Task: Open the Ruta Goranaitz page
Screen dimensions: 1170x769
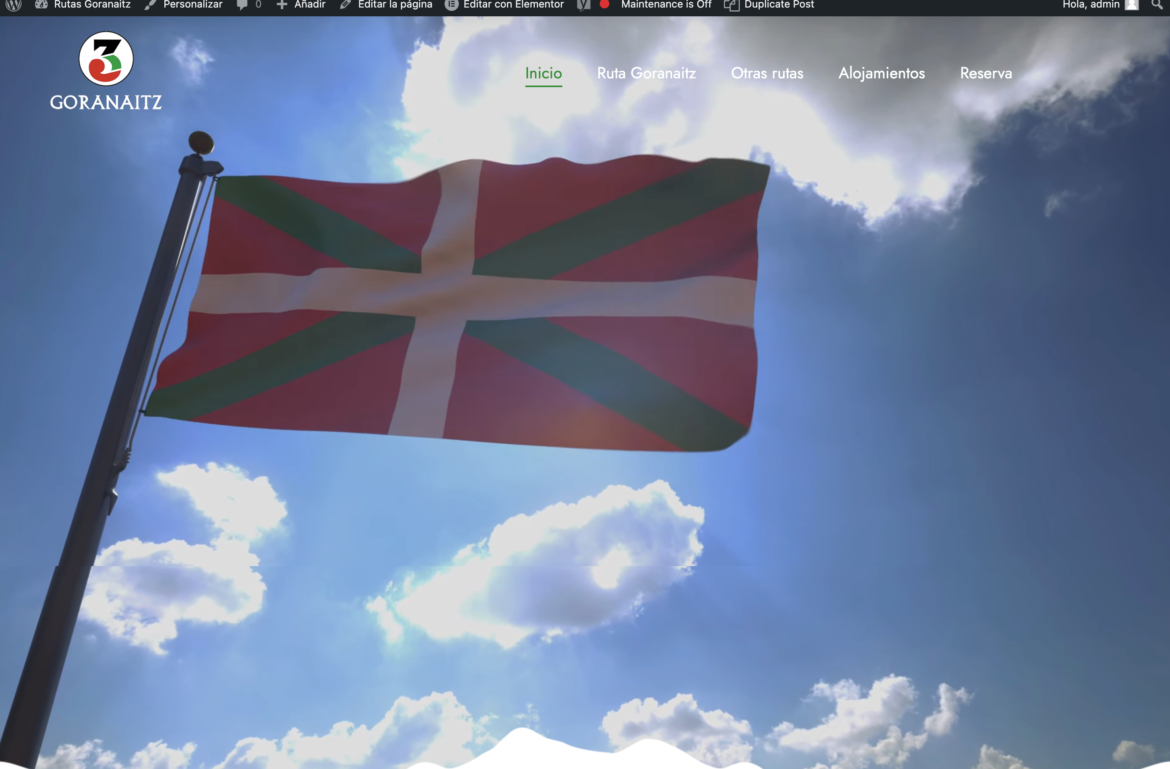Action: point(646,73)
